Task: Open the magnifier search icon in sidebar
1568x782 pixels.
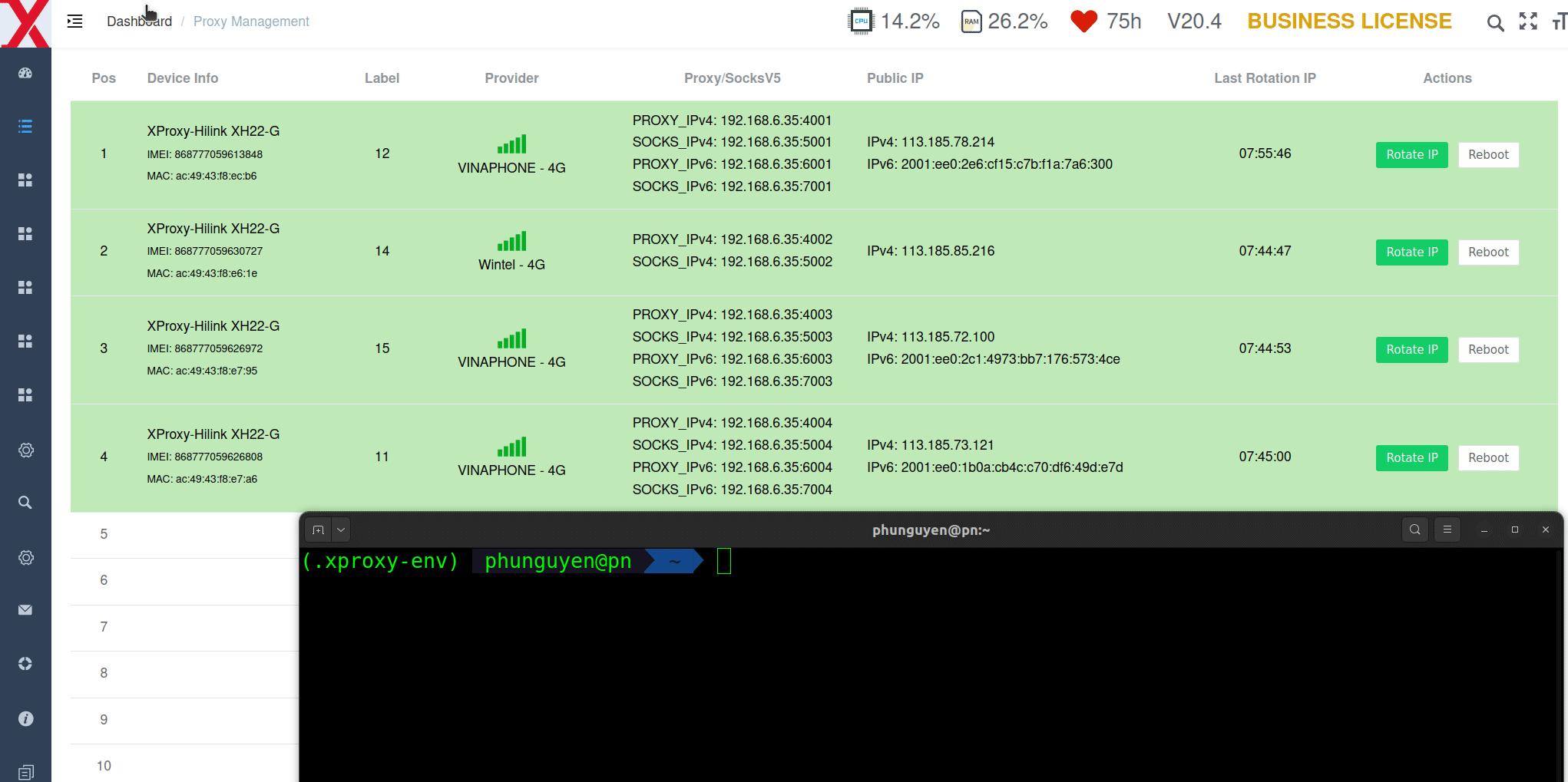Action: point(25,503)
